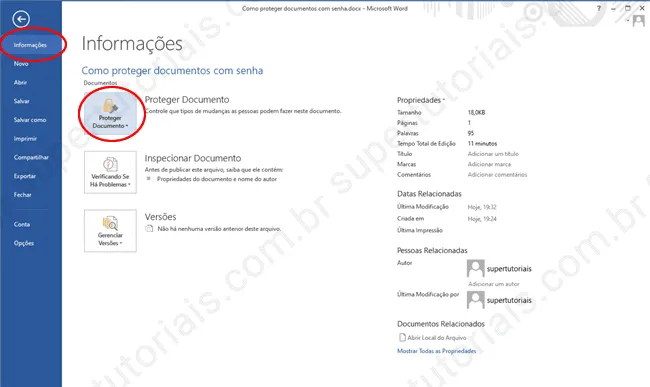This screenshot has width=650, height=387.
Task: Click the Proteger Documento heading
Action: coord(187,99)
